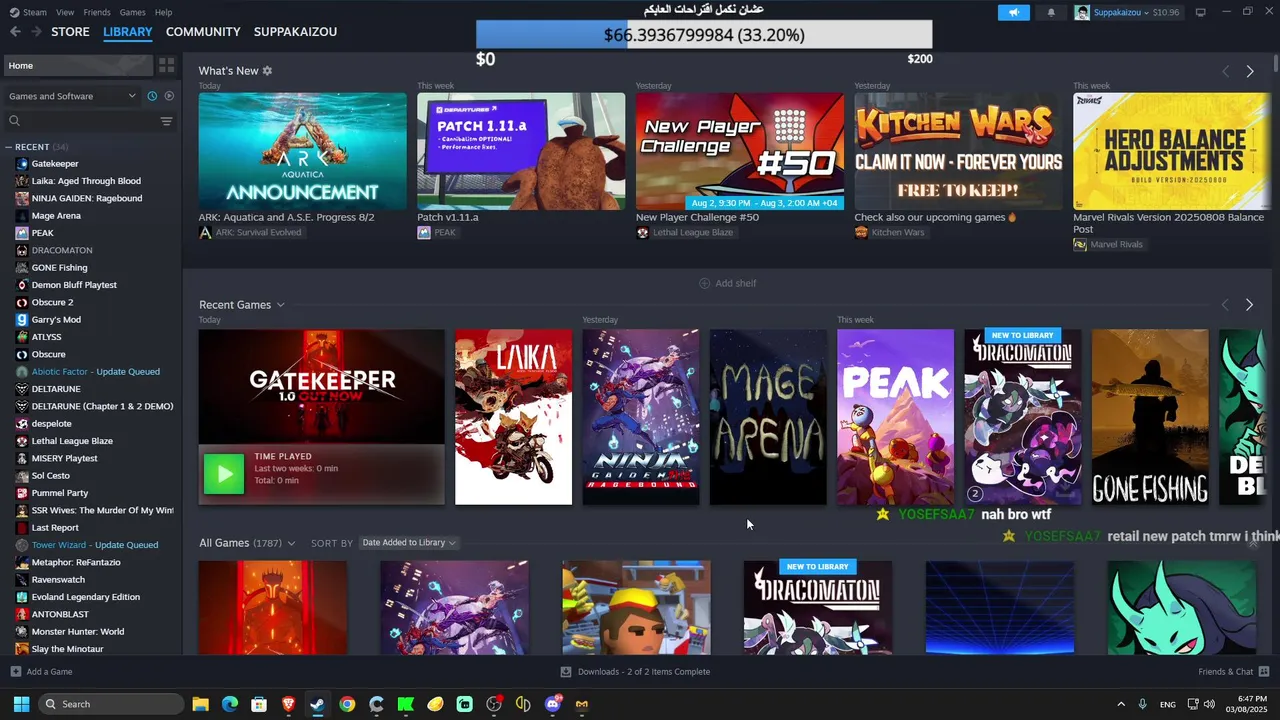Open Laika game cover in Recent Games
The width and height of the screenshot is (1280, 720).
pos(513,417)
